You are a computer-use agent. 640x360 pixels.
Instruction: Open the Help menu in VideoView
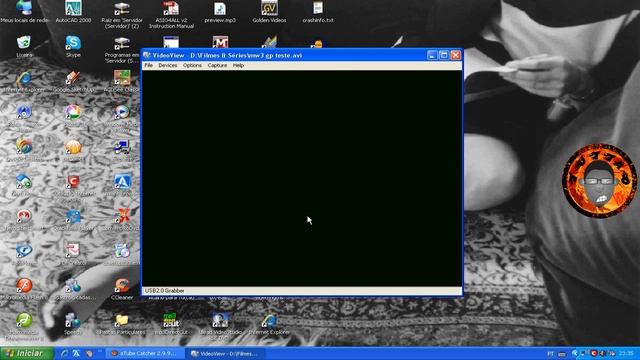tap(238, 65)
